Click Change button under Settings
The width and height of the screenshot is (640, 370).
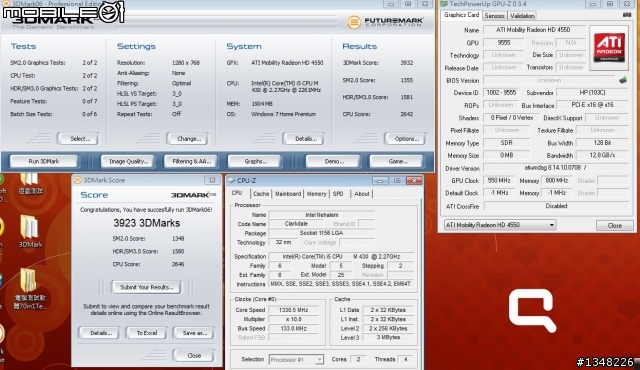tap(188, 139)
